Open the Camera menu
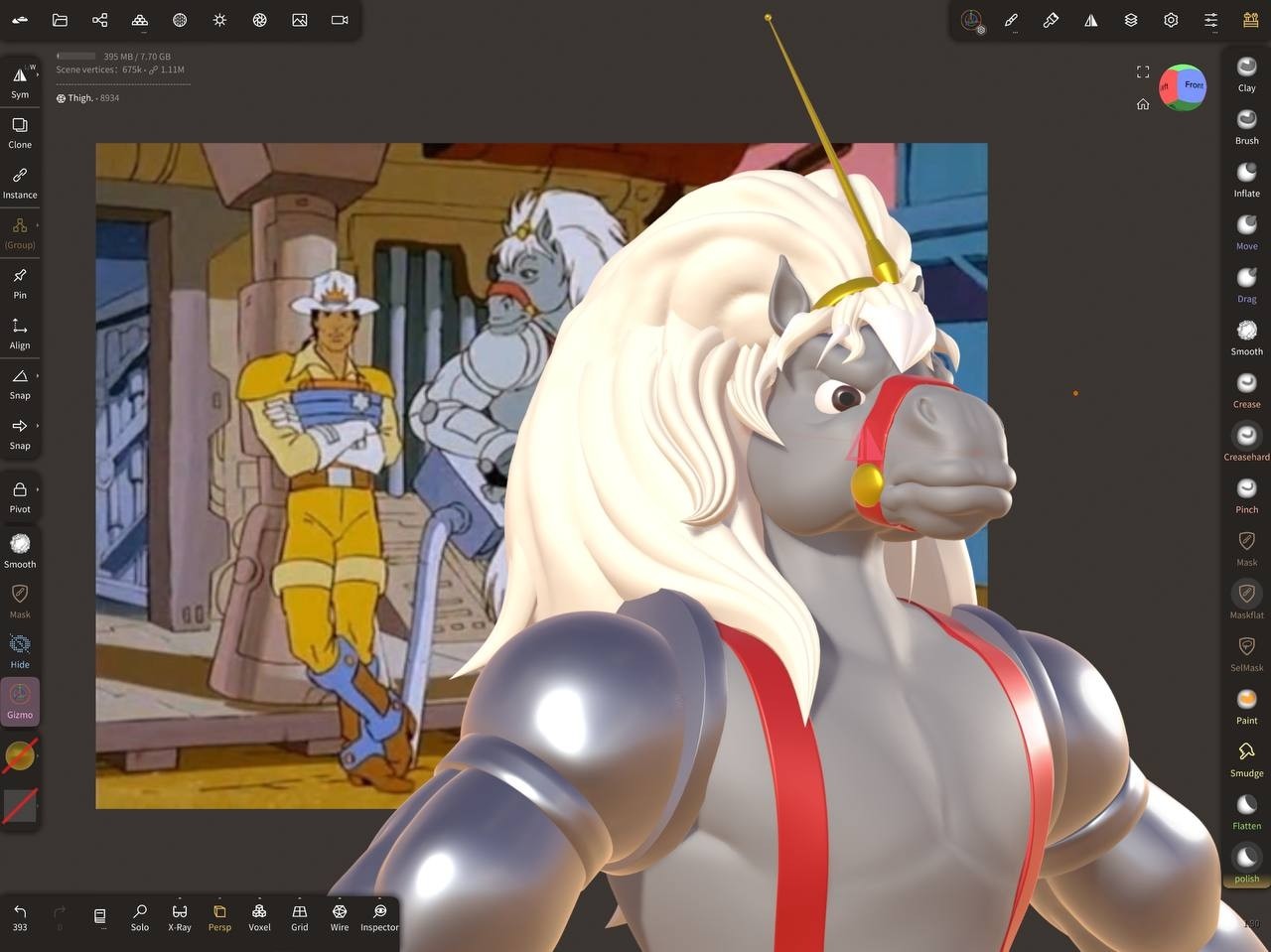The height and width of the screenshot is (952, 1271). (x=340, y=20)
